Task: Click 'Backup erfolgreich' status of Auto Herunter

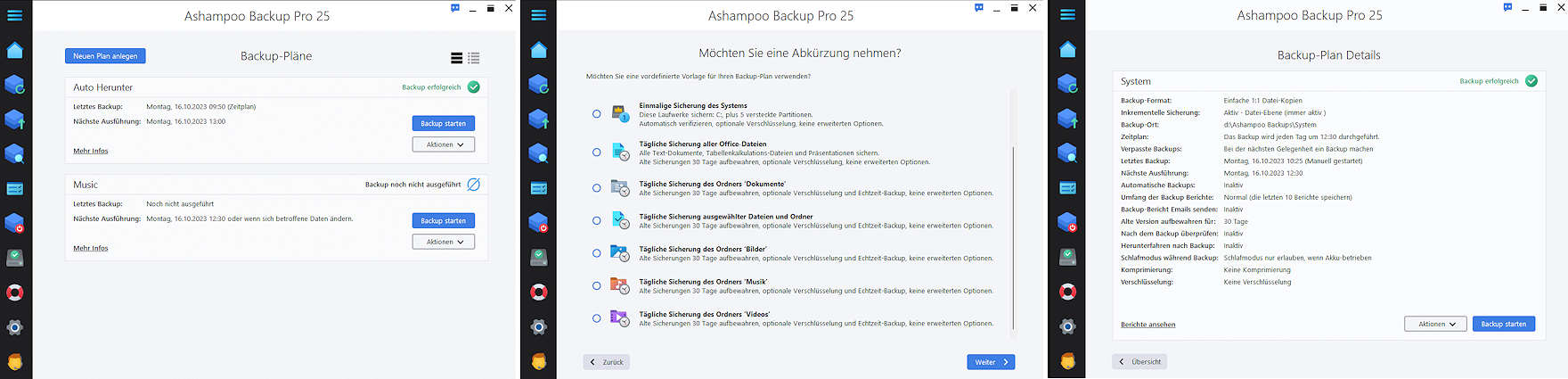Action: [431, 87]
